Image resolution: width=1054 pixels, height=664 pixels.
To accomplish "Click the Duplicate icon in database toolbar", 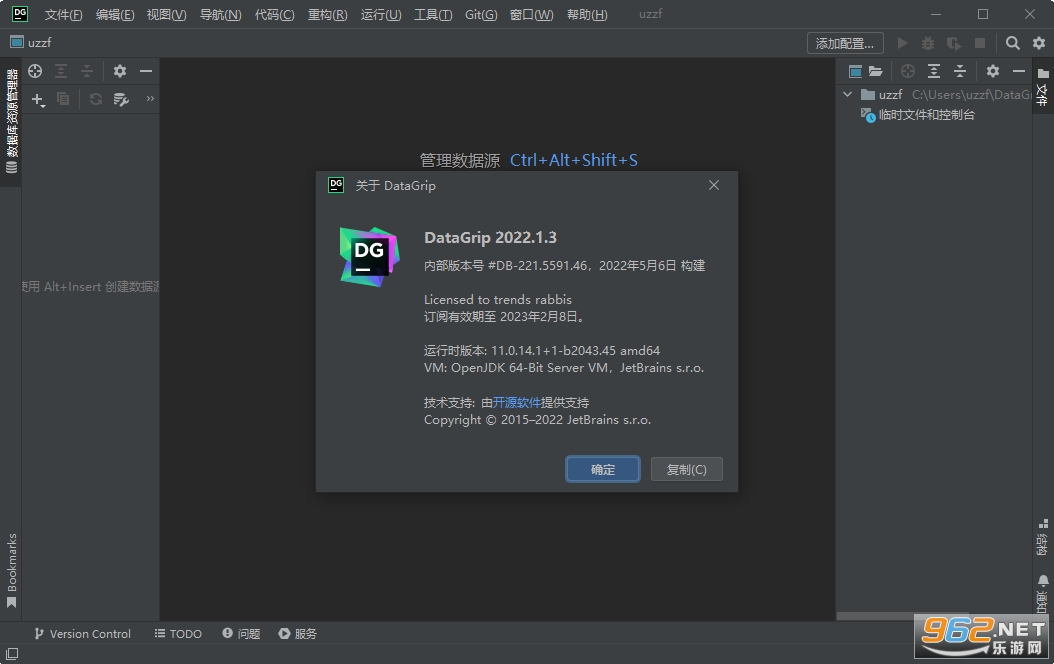I will [x=63, y=99].
